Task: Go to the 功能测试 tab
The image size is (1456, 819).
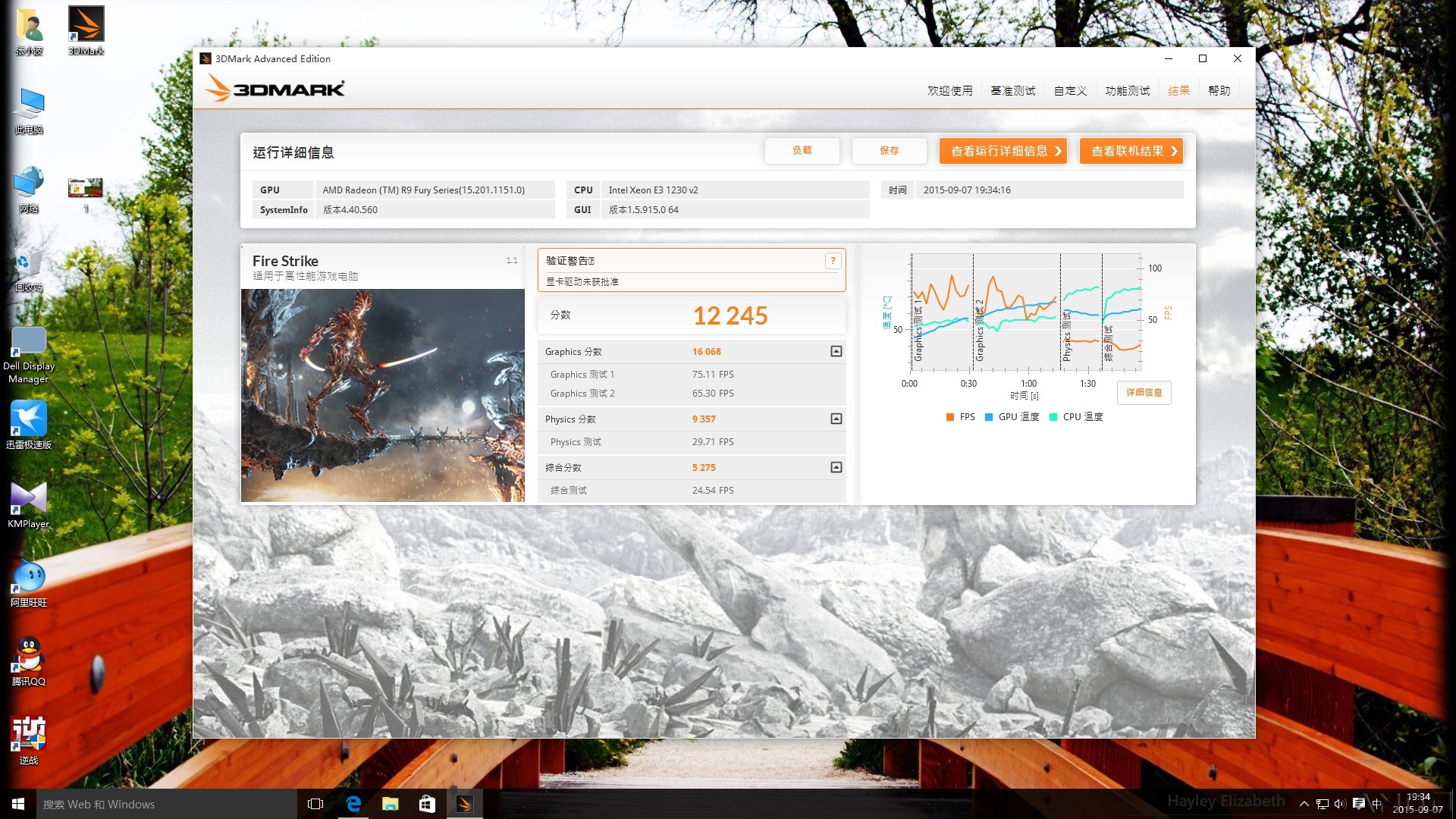Action: 1127,90
